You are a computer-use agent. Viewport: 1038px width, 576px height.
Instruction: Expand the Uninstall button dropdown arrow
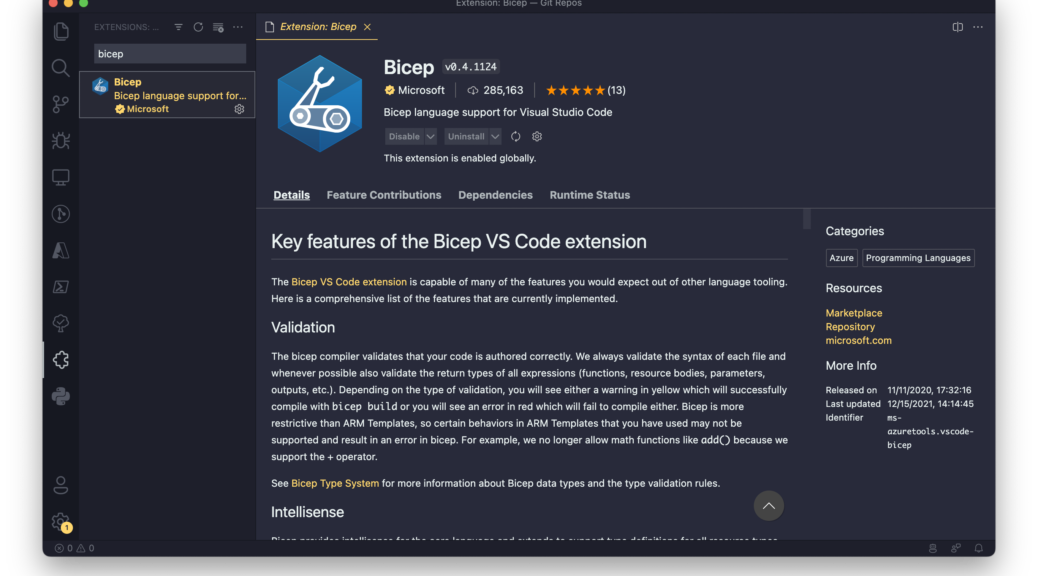[495, 136]
